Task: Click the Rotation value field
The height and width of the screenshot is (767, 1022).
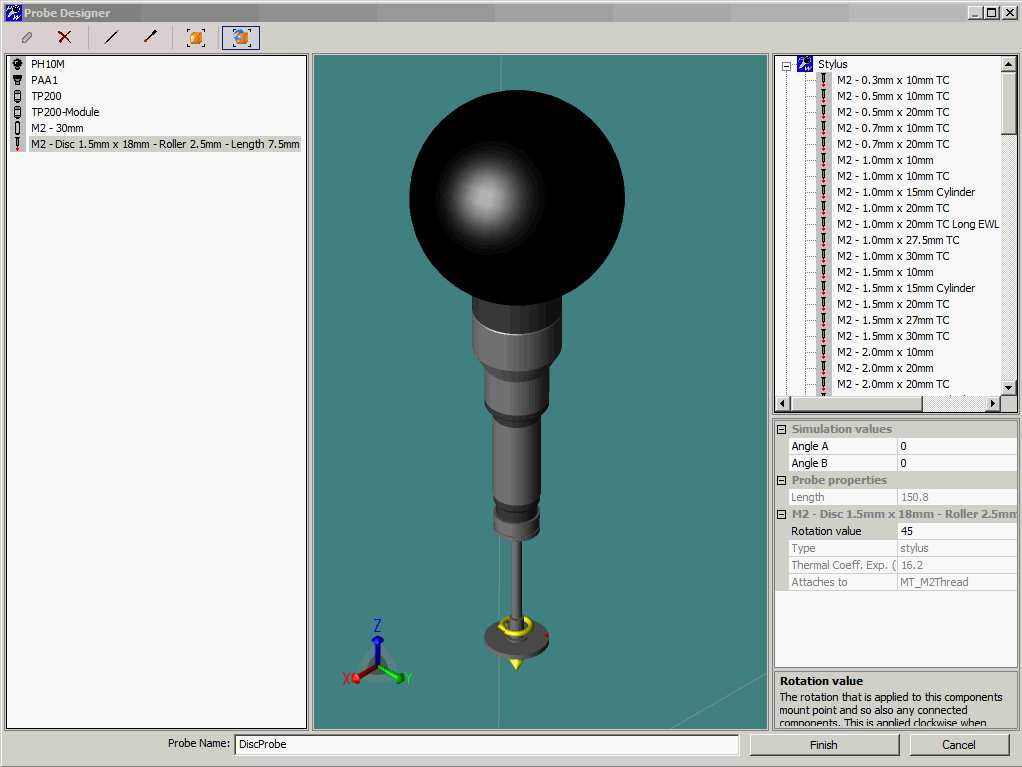Action: click(956, 531)
